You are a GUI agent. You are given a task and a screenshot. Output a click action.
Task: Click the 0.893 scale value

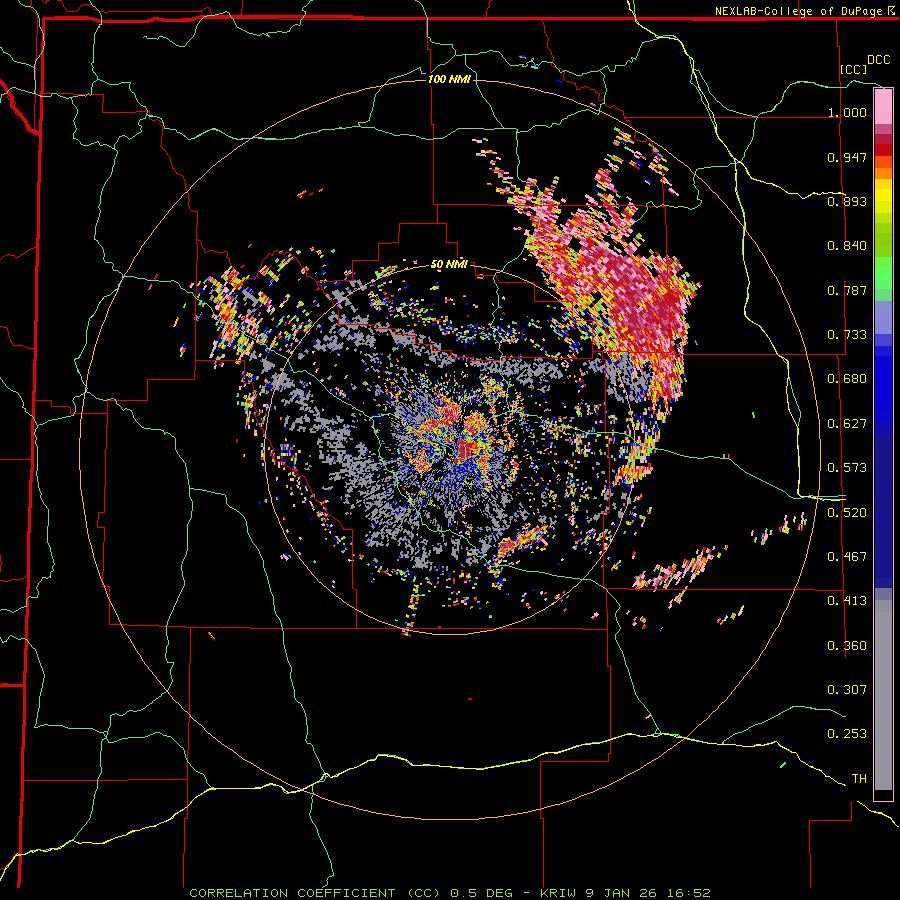click(x=847, y=201)
